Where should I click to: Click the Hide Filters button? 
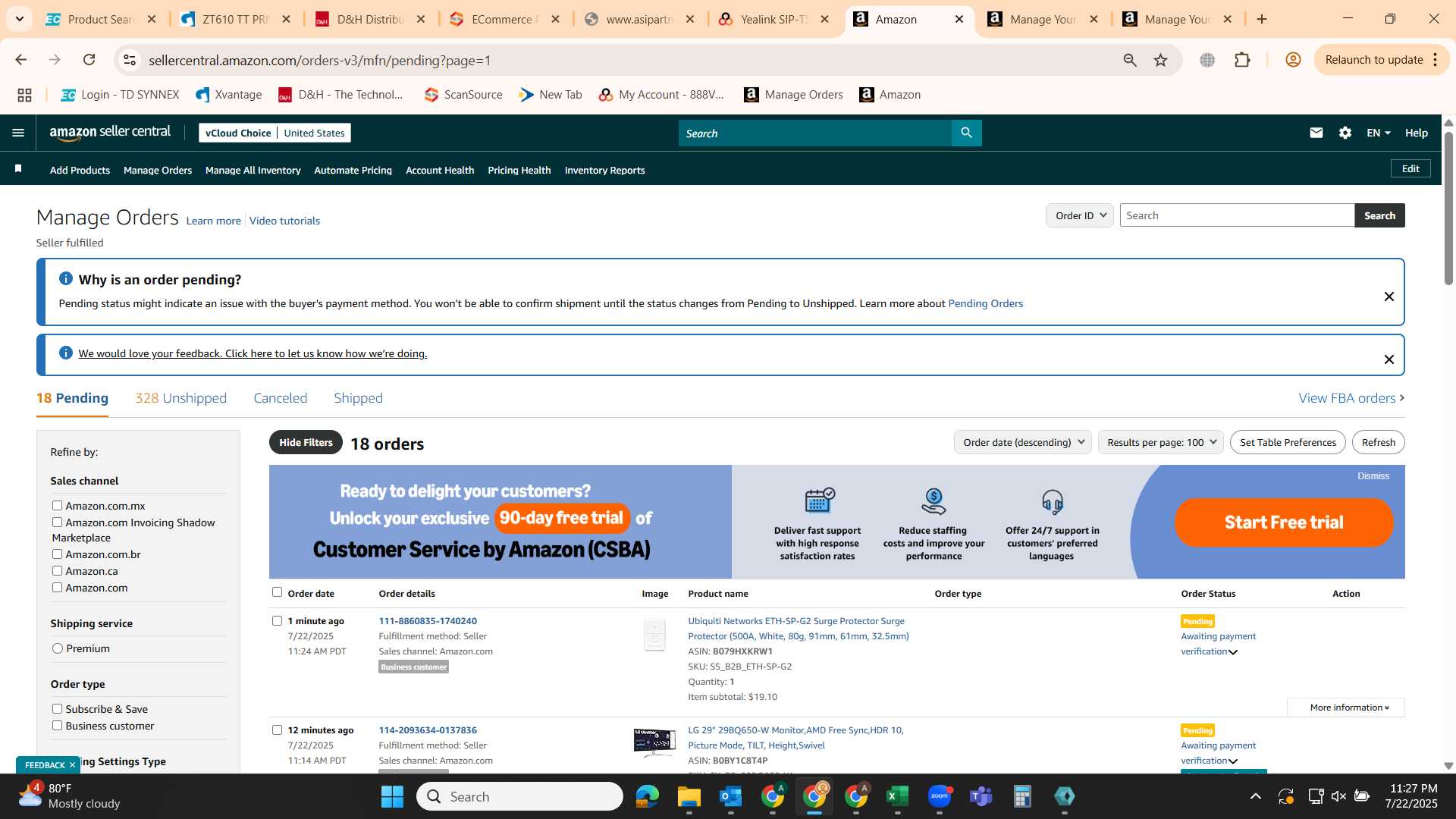pos(306,442)
